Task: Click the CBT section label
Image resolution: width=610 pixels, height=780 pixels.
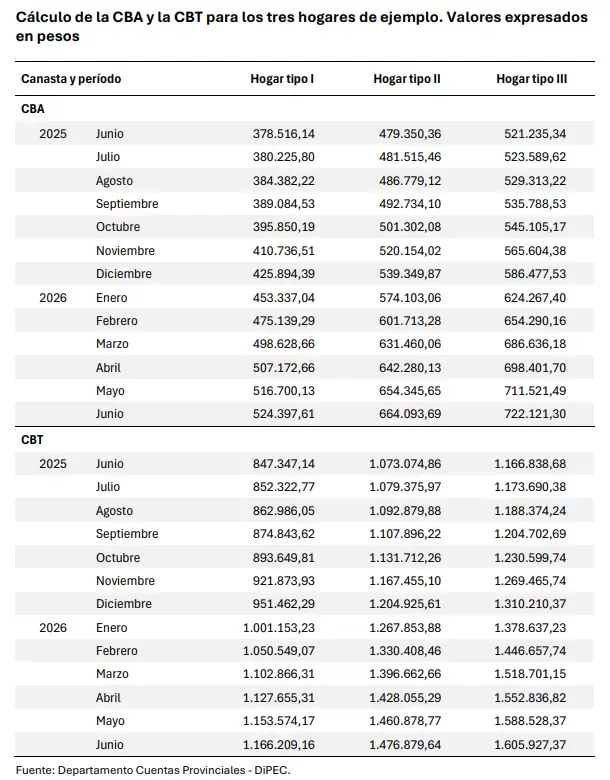Action: tap(32, 440)
